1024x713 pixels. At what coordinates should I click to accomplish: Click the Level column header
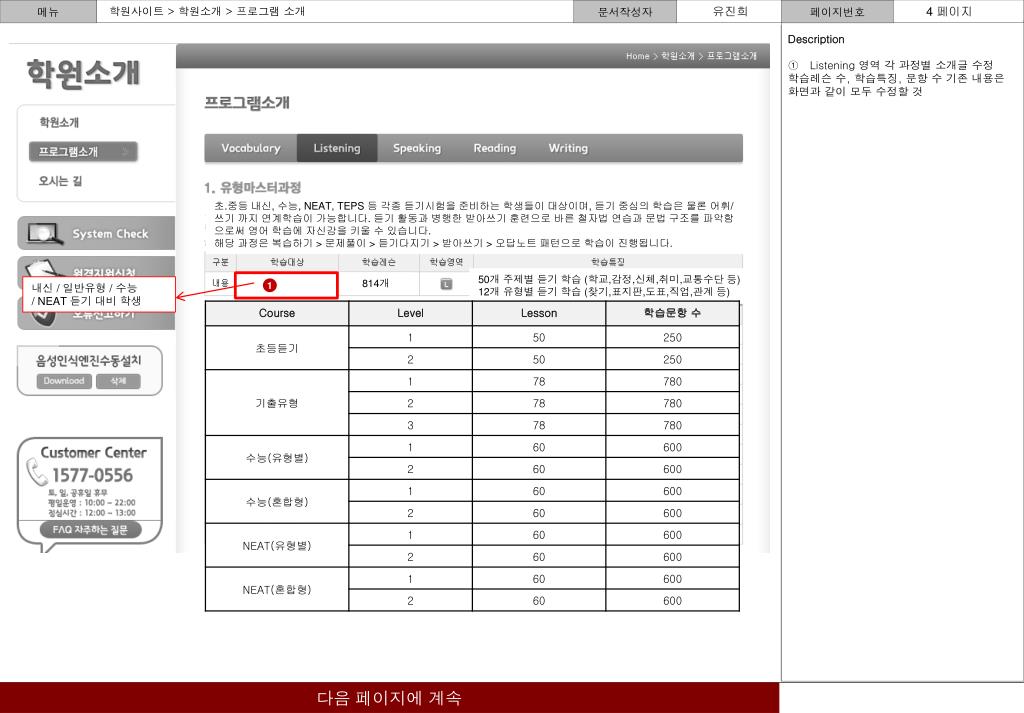[x=410, y=313]
